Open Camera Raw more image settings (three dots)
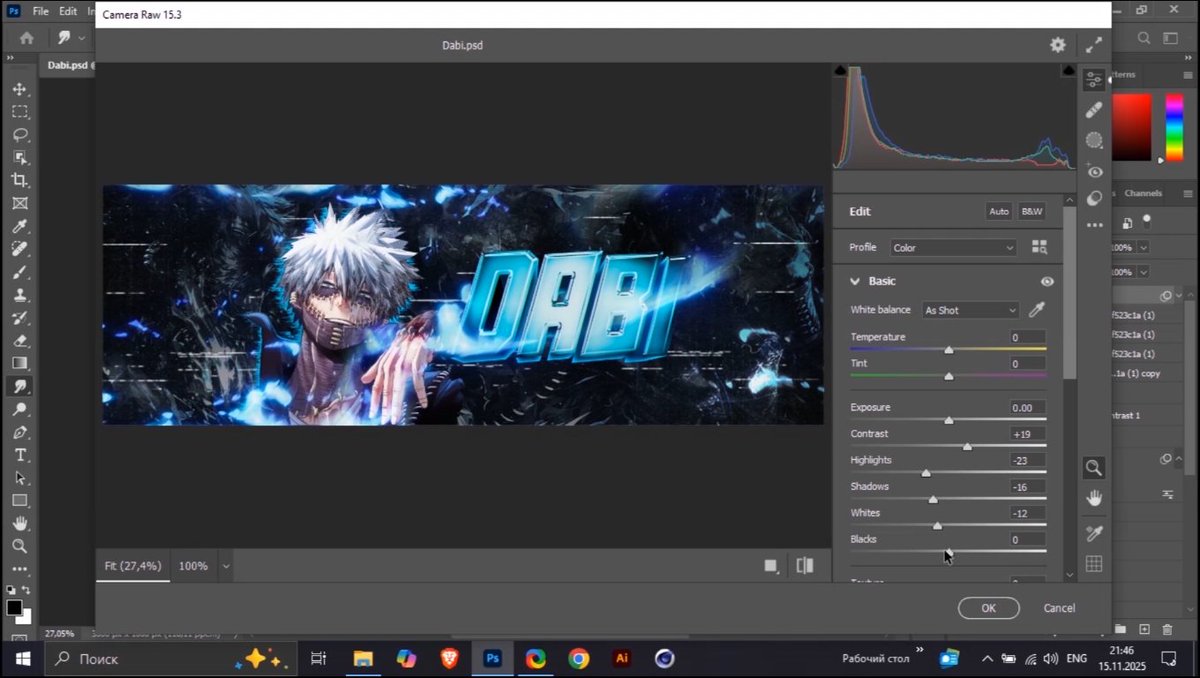This screenshot has height=678, width=1200. click(x=1094, y=225)
